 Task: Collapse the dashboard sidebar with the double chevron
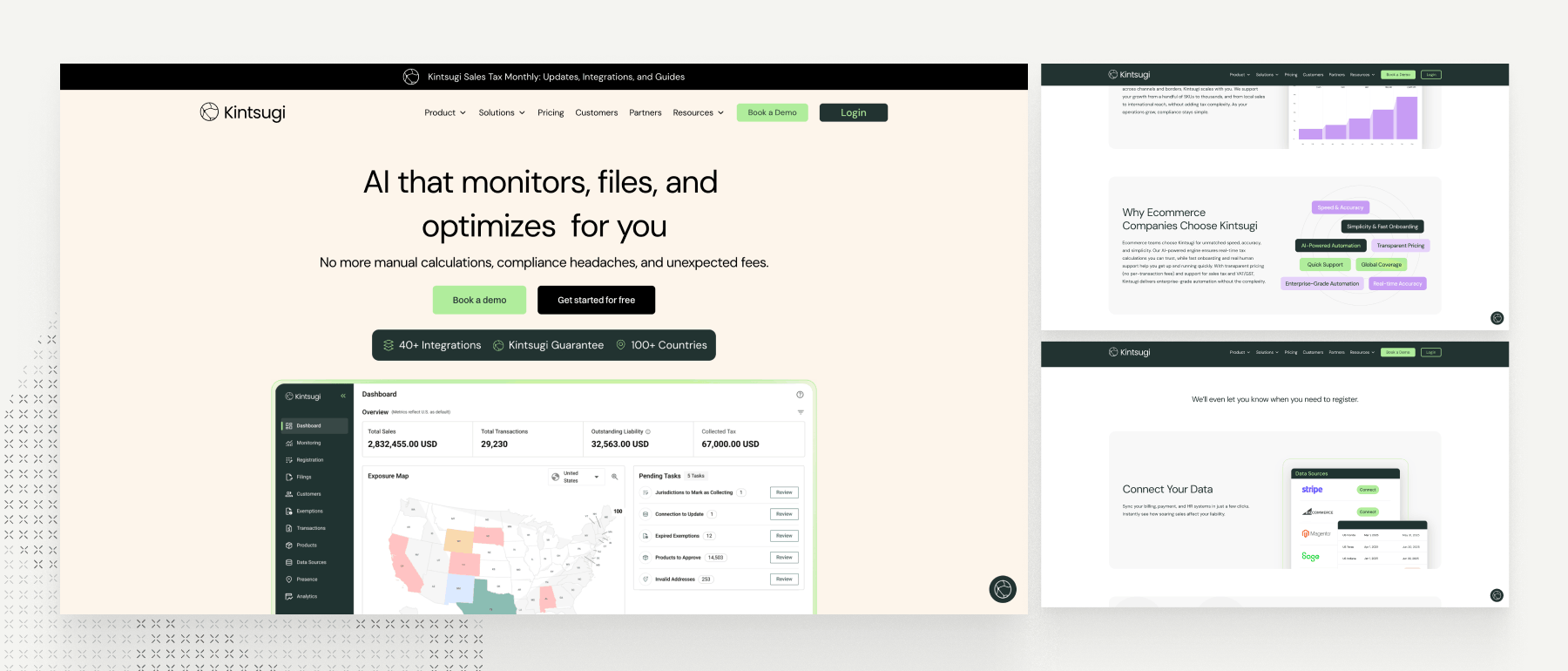(x=343, y=396)
